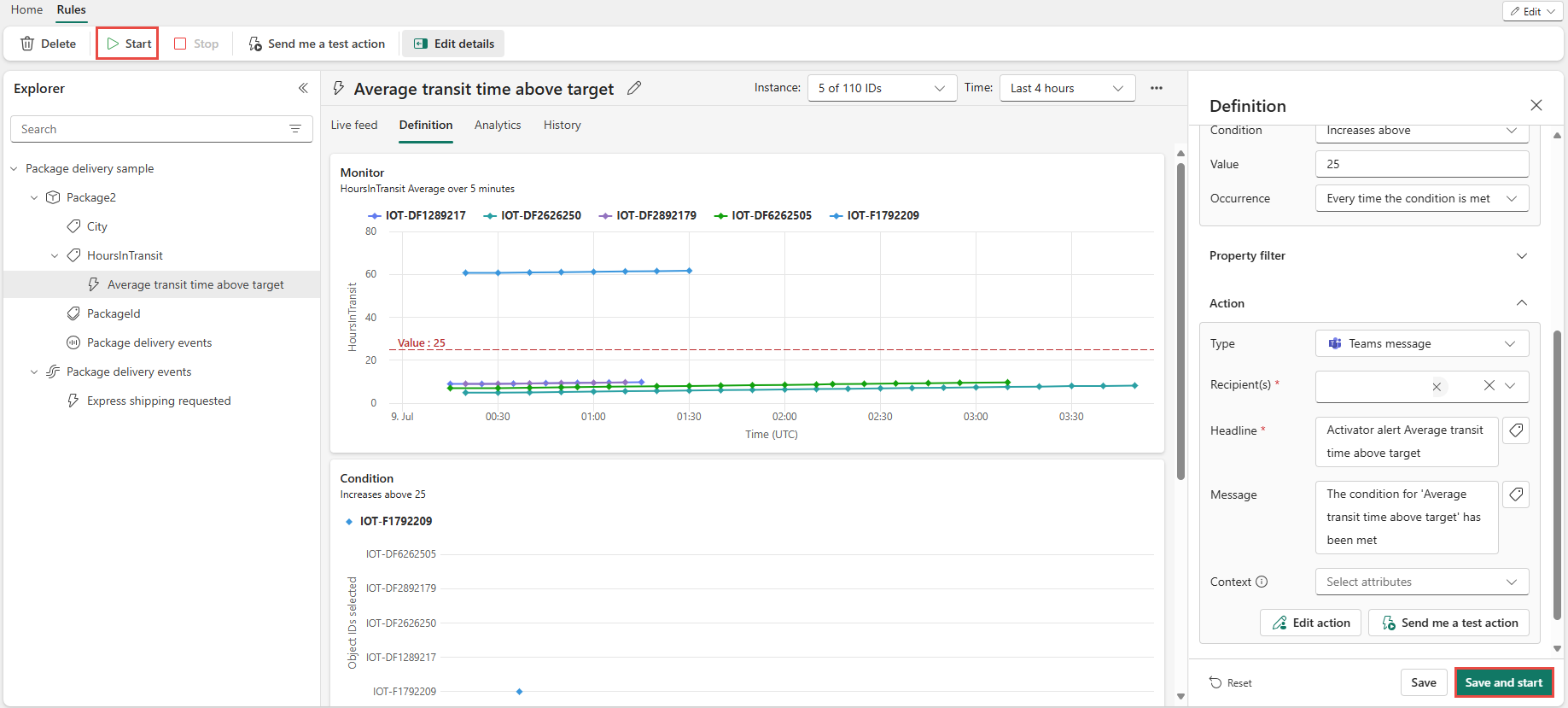Image resolution: width=1568 pixels, height=708 pixels.
Task: Collapse the Explorer pane with double-chevron icon
Action: coord(303,88)
